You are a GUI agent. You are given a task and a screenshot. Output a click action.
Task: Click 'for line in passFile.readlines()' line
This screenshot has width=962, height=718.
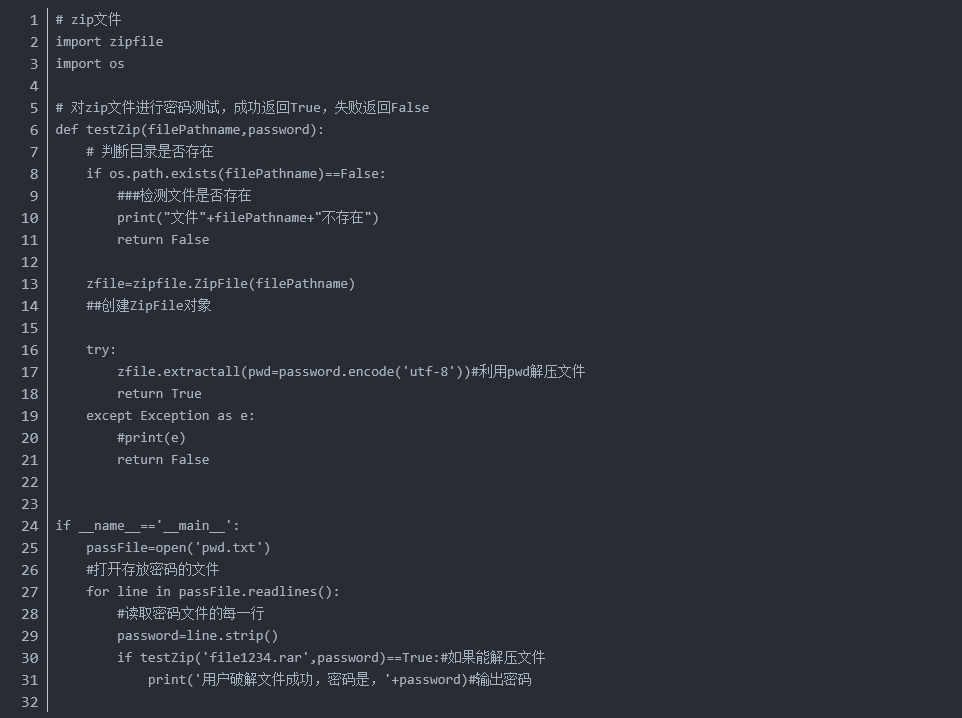pyautogui.click(x=212, y=592)
